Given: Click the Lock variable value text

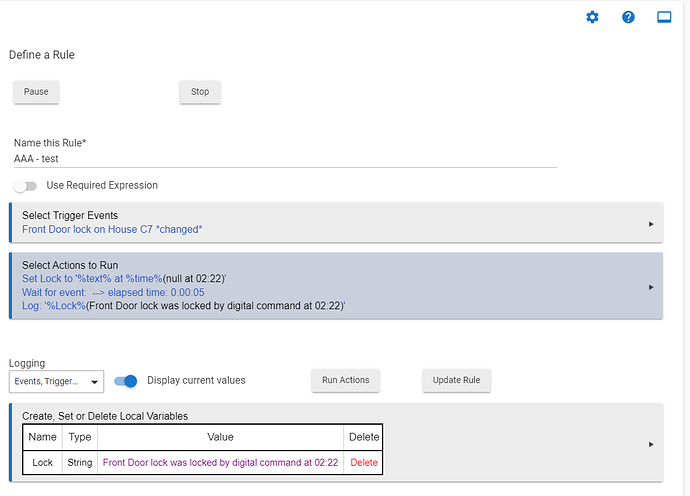Looking at the screenshot, I should [220, 463].
